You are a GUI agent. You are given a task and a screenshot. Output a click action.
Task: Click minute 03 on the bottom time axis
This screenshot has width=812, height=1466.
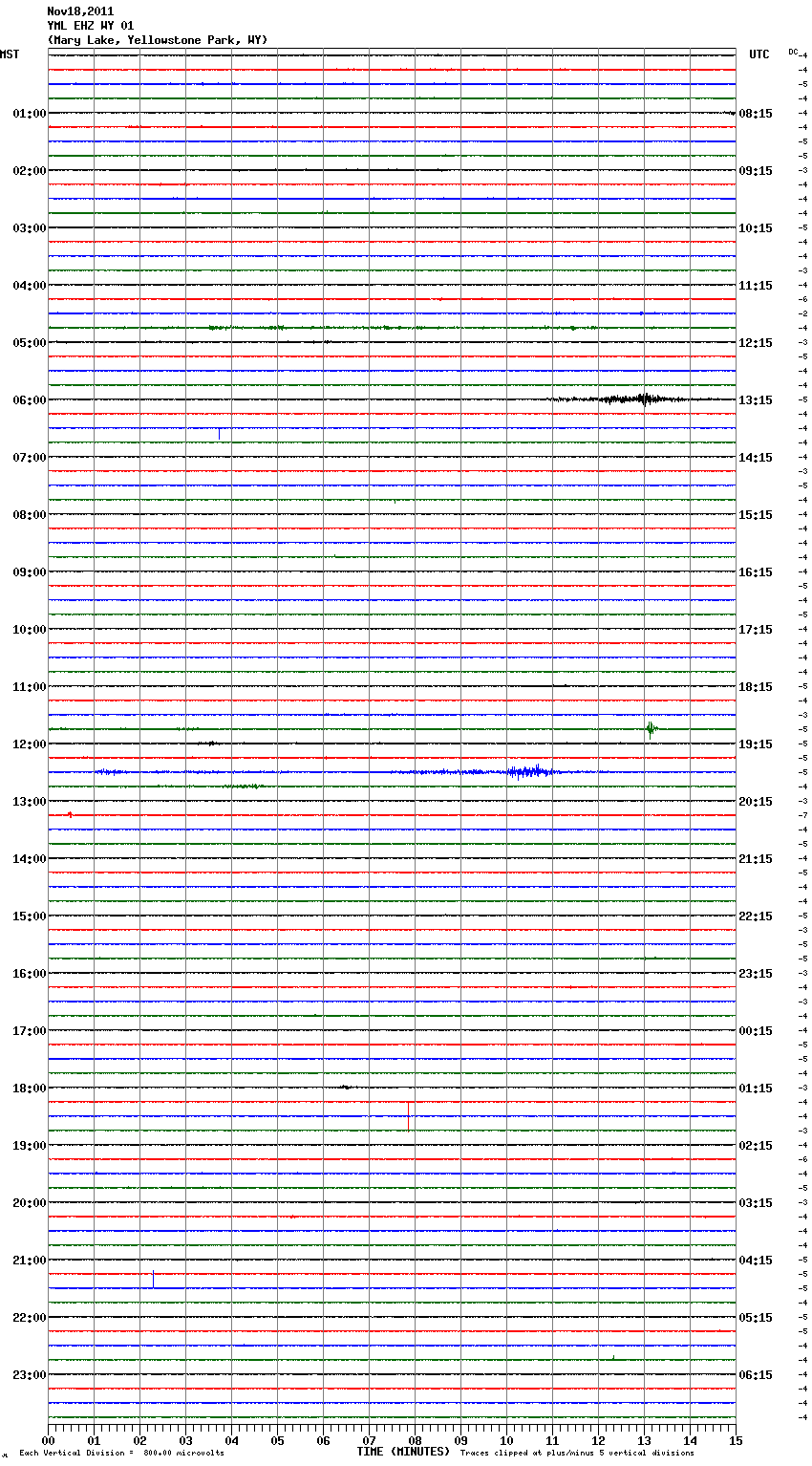tap(186, 1439)
